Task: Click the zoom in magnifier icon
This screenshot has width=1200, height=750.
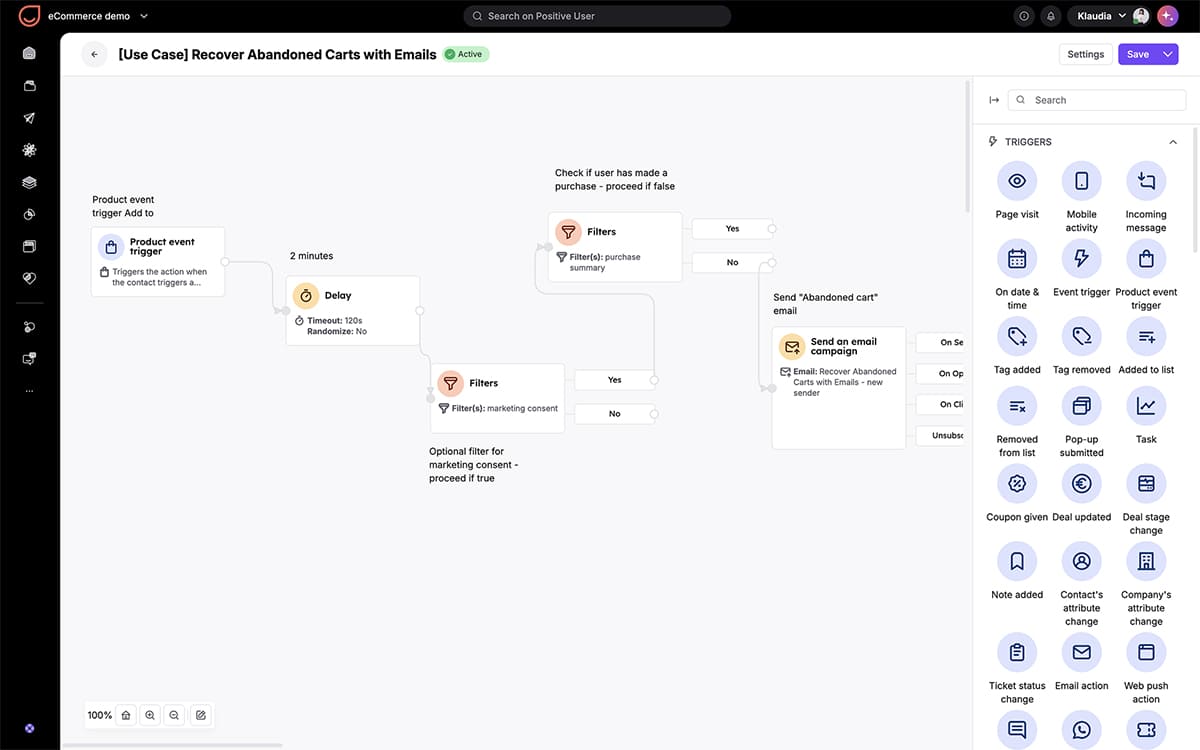Action: pos(150,715)
